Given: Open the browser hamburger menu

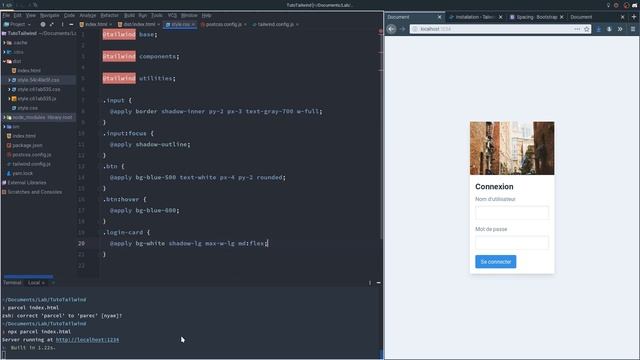Looking at the screenshot, I should (x=633, y=29).
